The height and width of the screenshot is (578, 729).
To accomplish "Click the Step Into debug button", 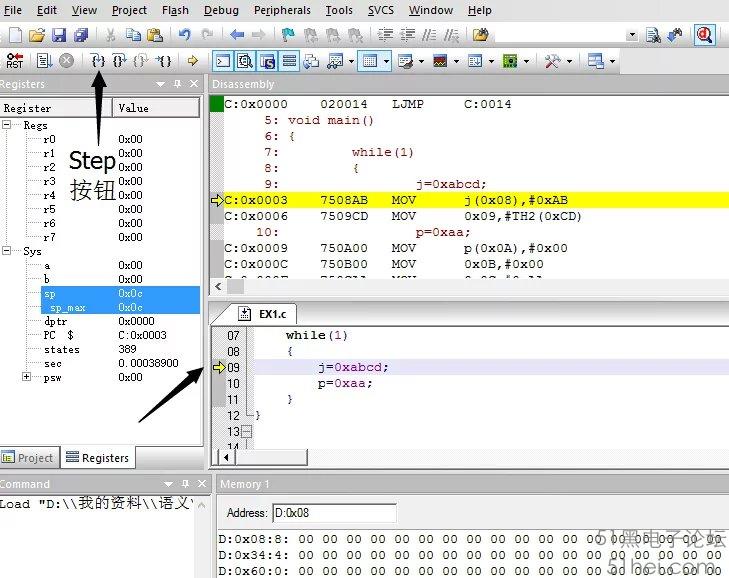I will [98, 61].
